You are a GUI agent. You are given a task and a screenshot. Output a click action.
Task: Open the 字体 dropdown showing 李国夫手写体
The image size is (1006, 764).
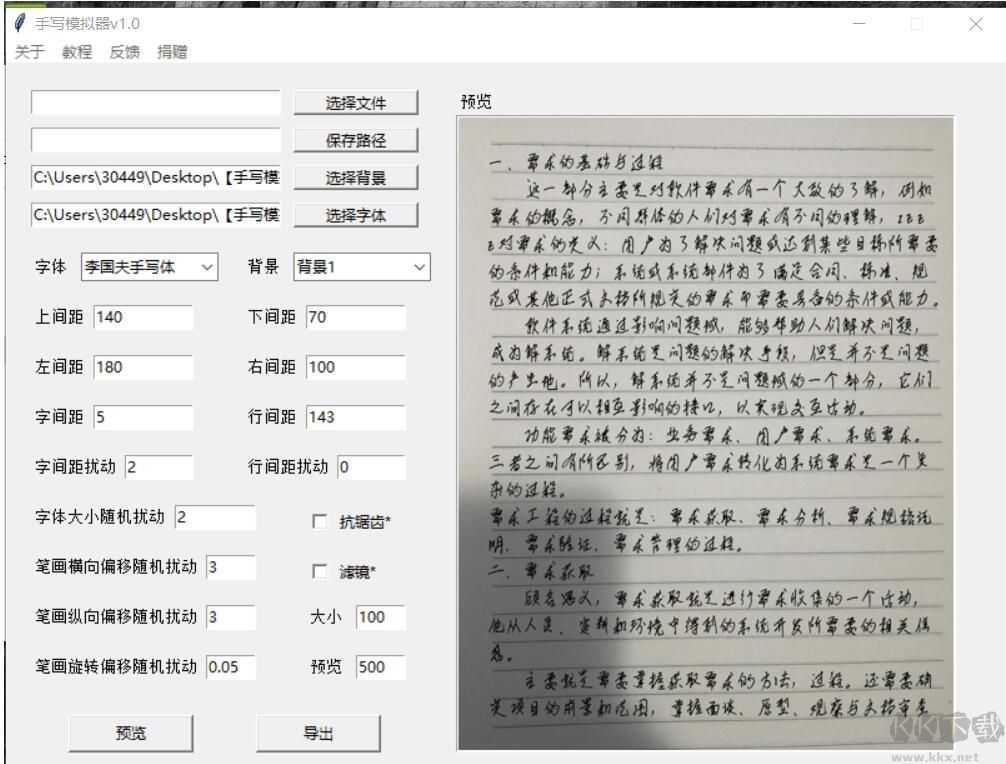[x=147, y=267]
